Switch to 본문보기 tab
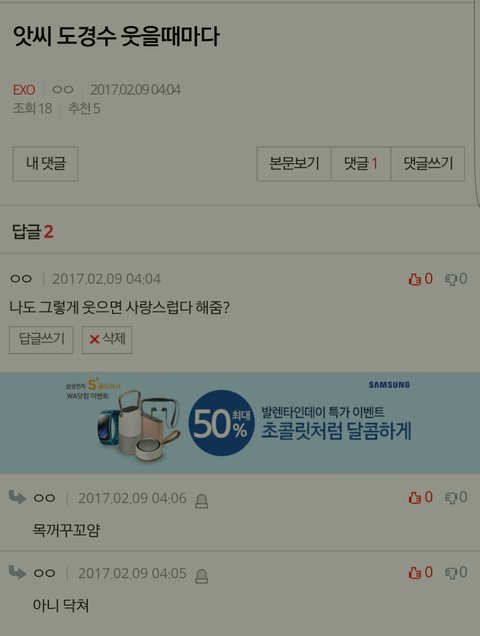480x636 pixels. click(294, 164)
